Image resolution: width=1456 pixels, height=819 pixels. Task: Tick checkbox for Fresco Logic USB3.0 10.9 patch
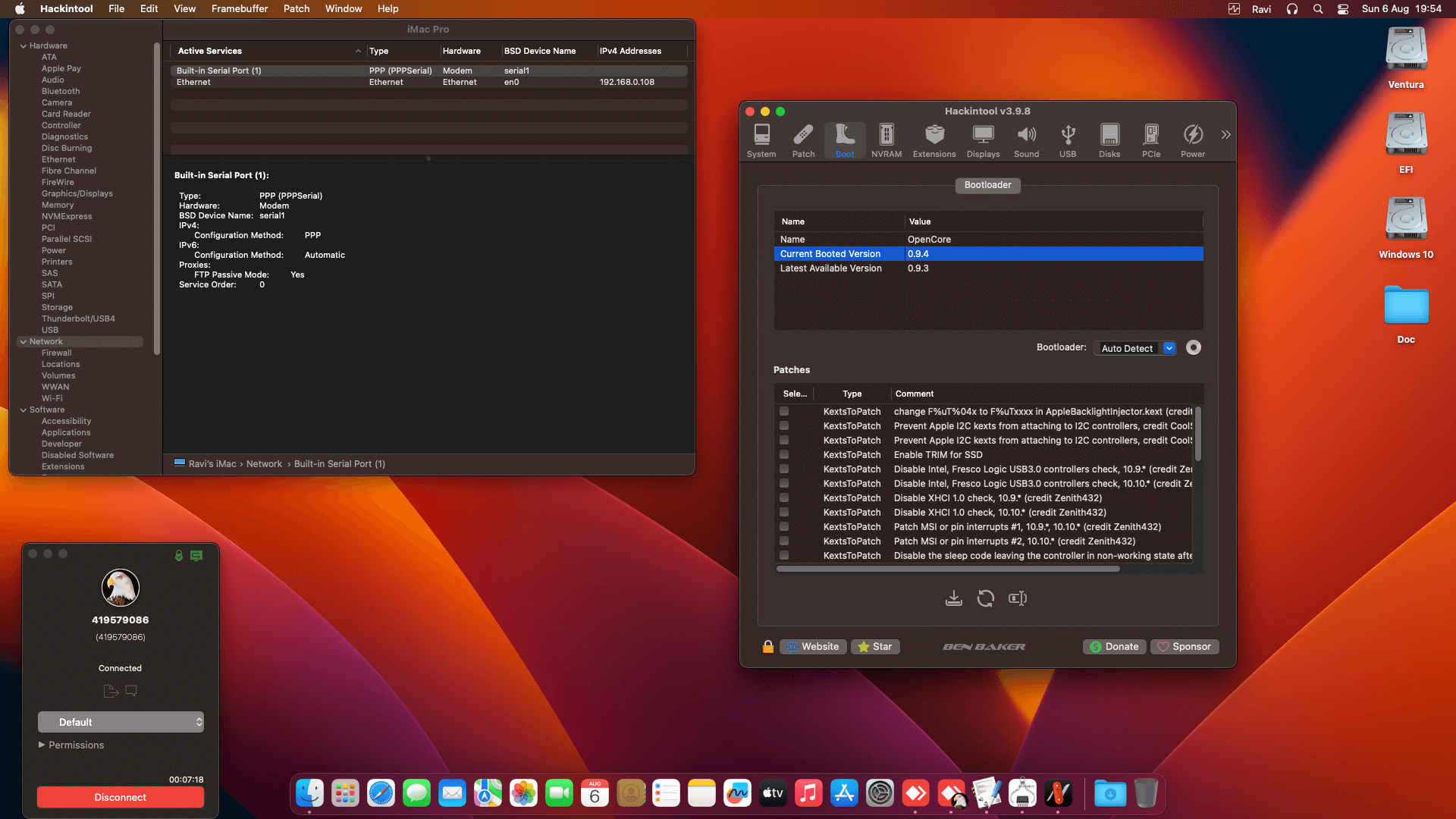click(x=784, y=469)
